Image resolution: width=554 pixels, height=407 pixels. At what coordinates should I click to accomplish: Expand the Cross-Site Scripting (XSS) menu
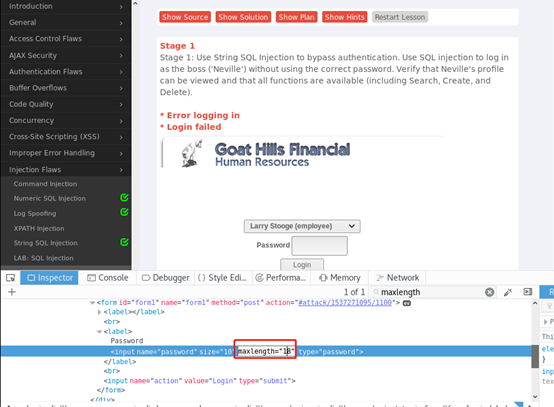(66, 137)
